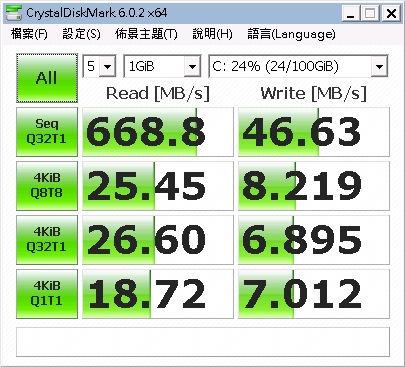Screen dimensions: 405x367
Task: Click the 4KiB Q1T1 read result 18.72
Action: 158,294
